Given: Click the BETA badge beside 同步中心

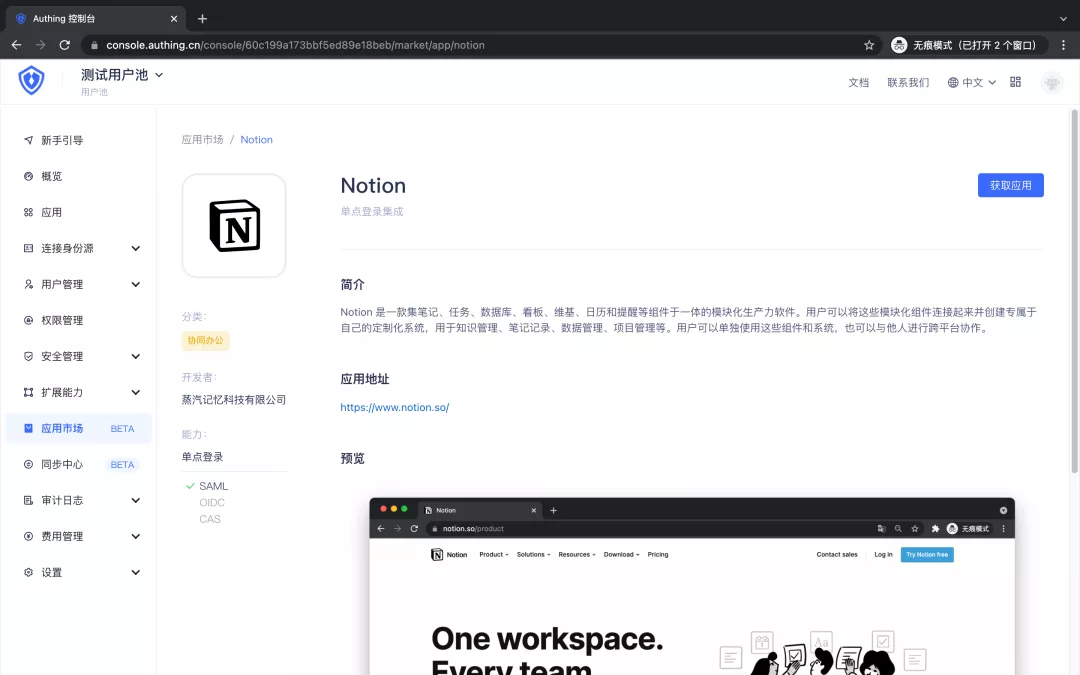Looking at the screenshot, I should coord(123,464).
